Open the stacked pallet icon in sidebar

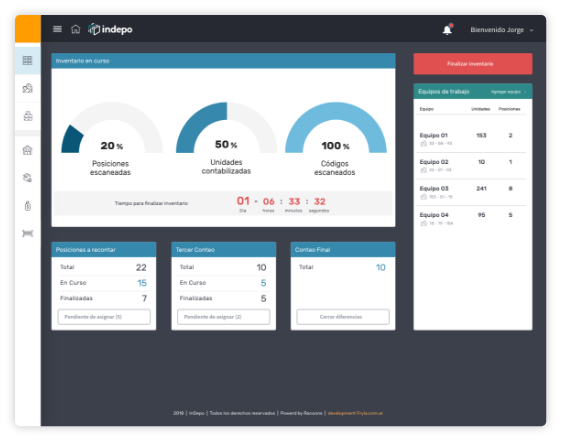pos(28,116)
